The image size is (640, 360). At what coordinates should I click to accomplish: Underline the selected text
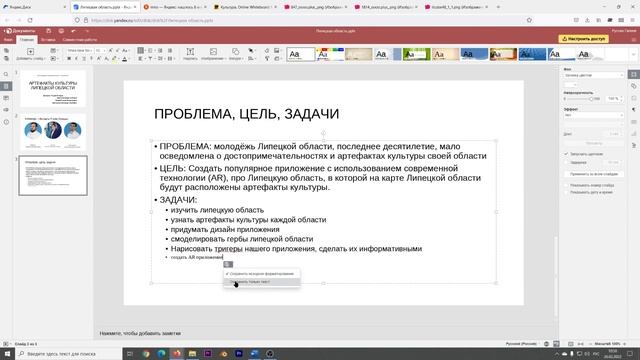84,59
